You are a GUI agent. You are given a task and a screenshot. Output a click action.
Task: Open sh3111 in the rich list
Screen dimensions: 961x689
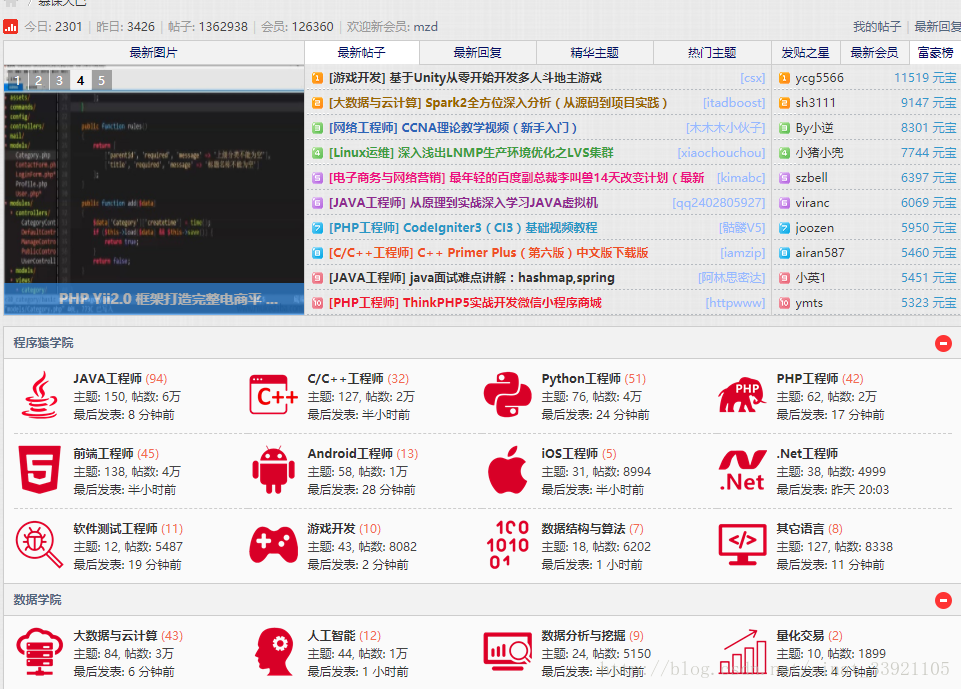tap(815, 103)
